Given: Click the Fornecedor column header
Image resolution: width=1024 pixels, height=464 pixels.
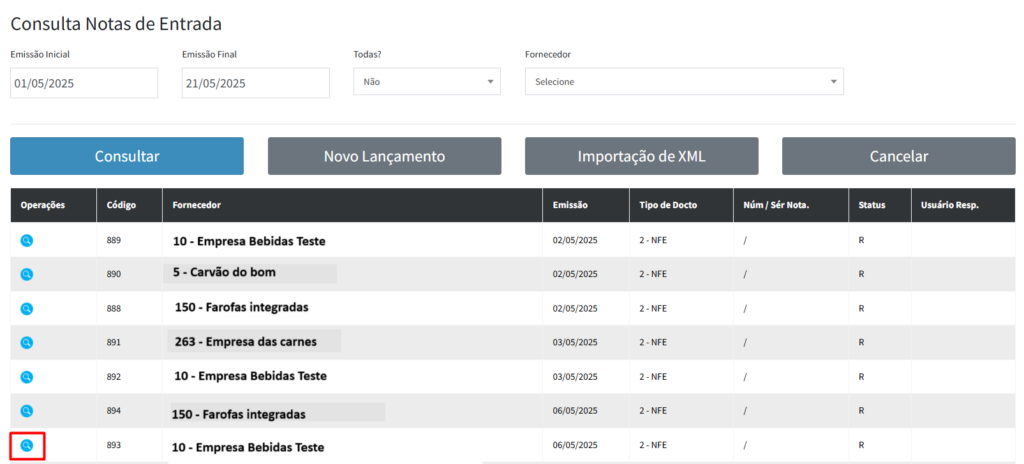Looking at the screenshot, I should (196, 205).
